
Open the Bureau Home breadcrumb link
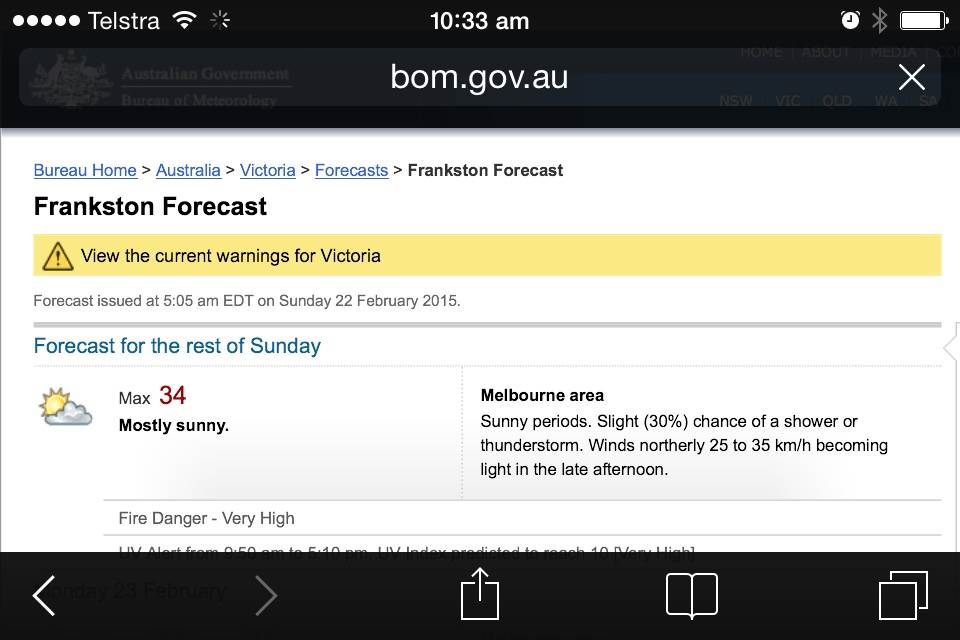tap(85, 170)
